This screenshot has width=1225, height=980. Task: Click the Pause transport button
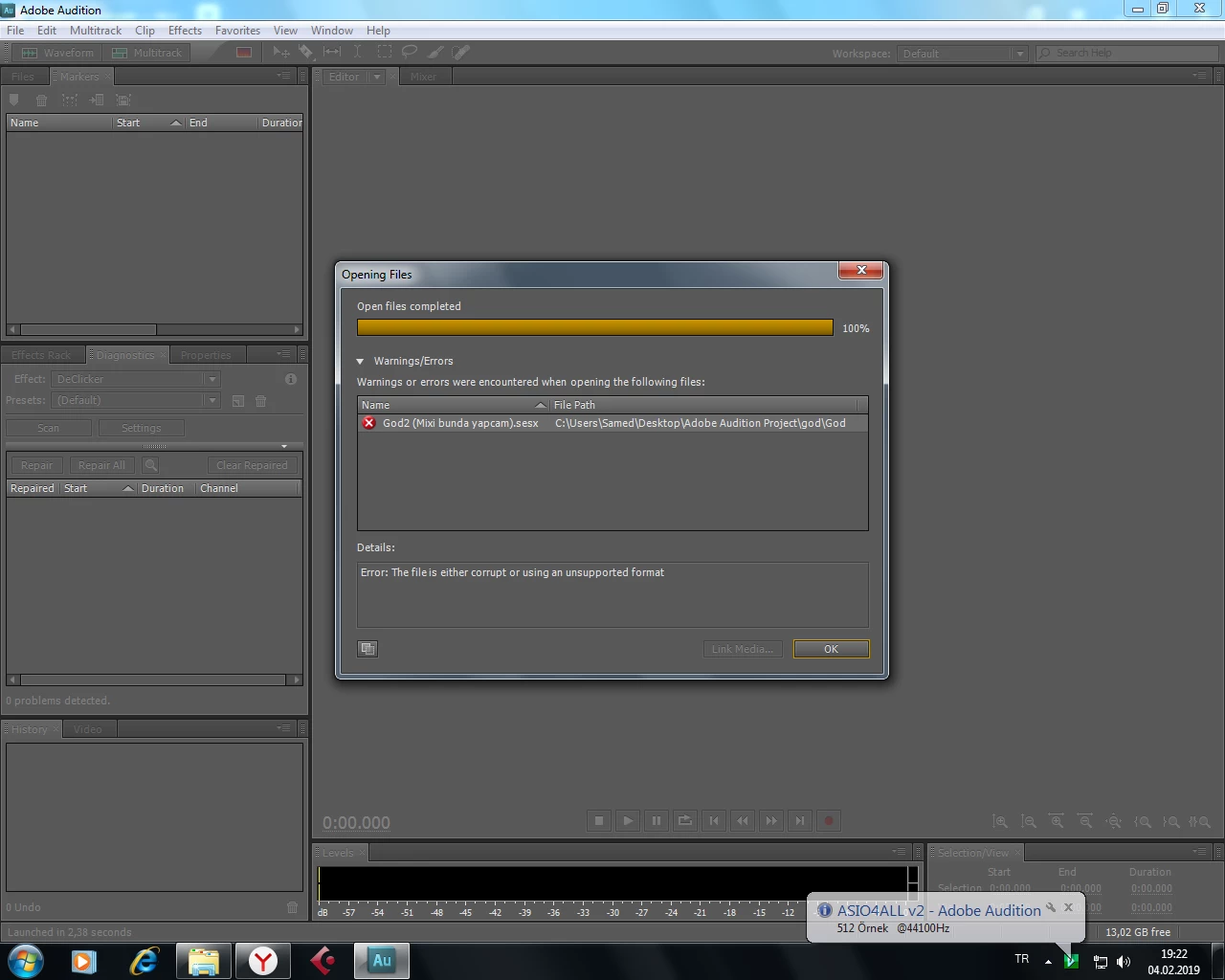click(657, 820)
